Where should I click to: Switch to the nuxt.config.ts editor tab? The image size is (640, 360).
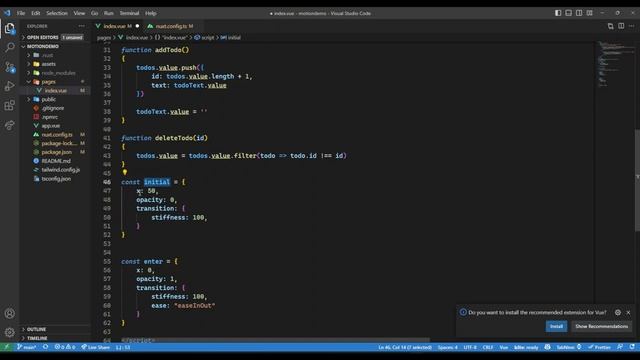click(x=171, y=26)
